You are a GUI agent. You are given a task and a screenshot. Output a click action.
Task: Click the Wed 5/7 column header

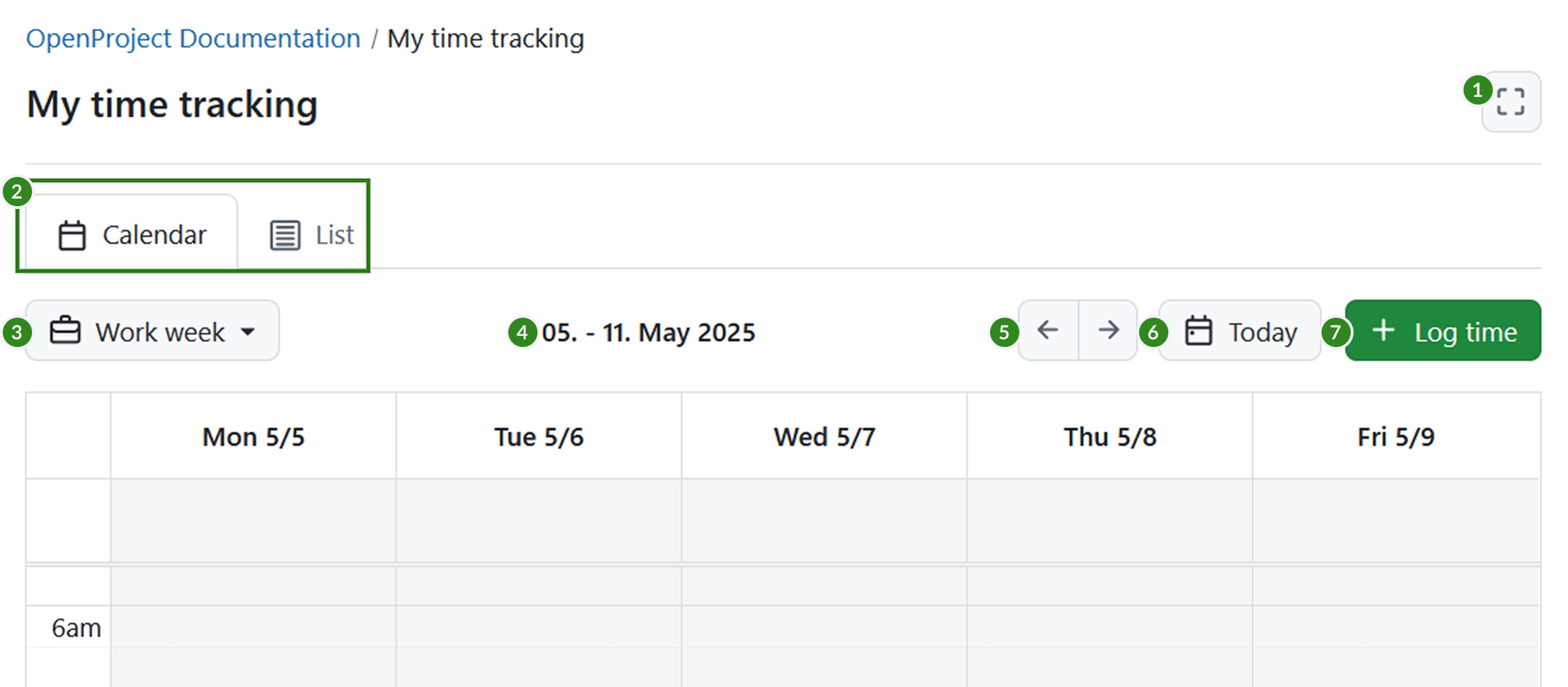coord(824,437)
